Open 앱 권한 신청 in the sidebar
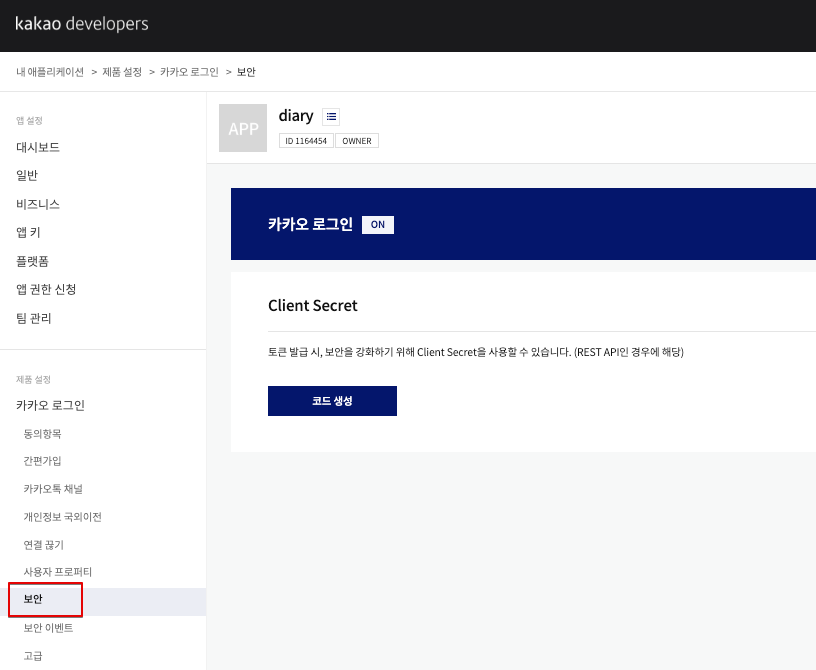Screen dimensions: 816x670 [46, 289]
